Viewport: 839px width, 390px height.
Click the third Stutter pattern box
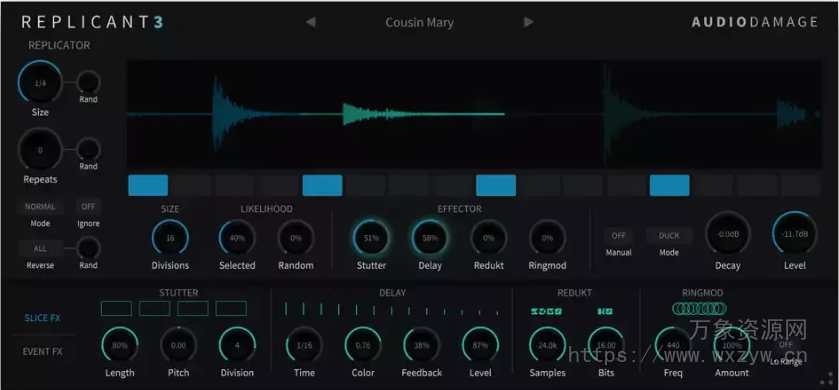tap(193, 308)
